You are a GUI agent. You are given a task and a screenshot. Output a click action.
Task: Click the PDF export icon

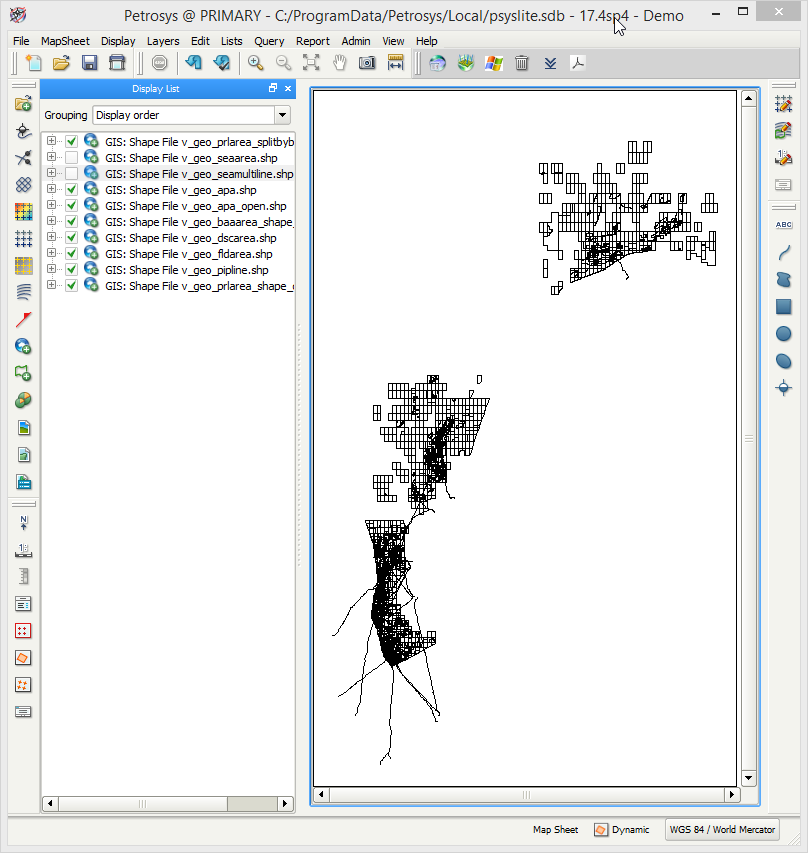[x=578, y=63]
